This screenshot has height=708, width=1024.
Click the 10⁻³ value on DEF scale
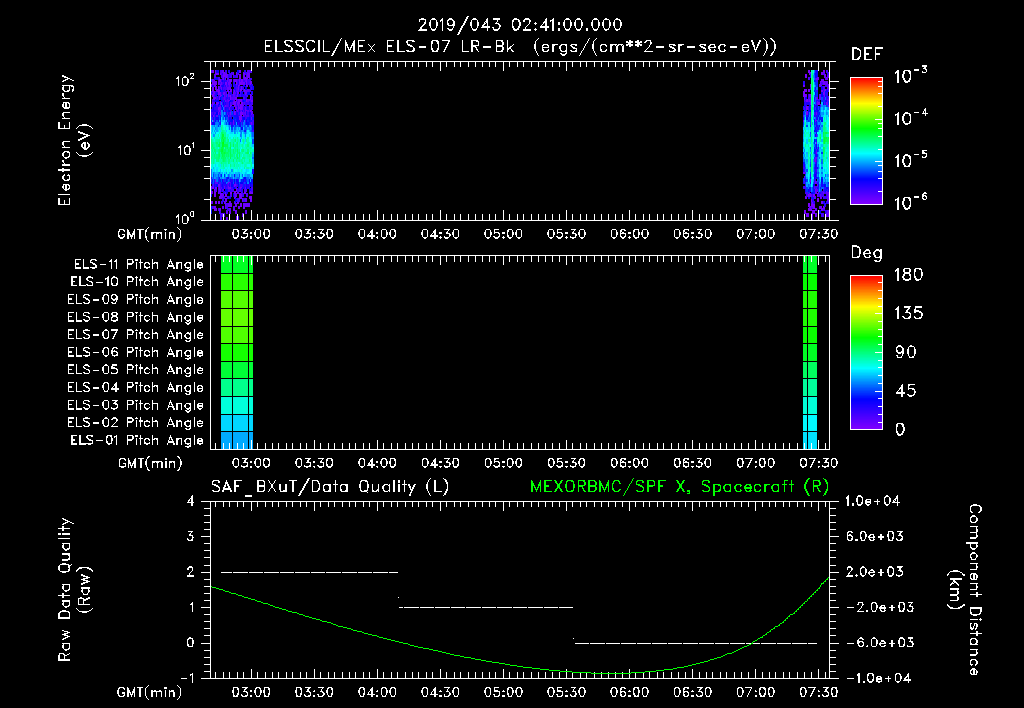(x=910, y=76)
